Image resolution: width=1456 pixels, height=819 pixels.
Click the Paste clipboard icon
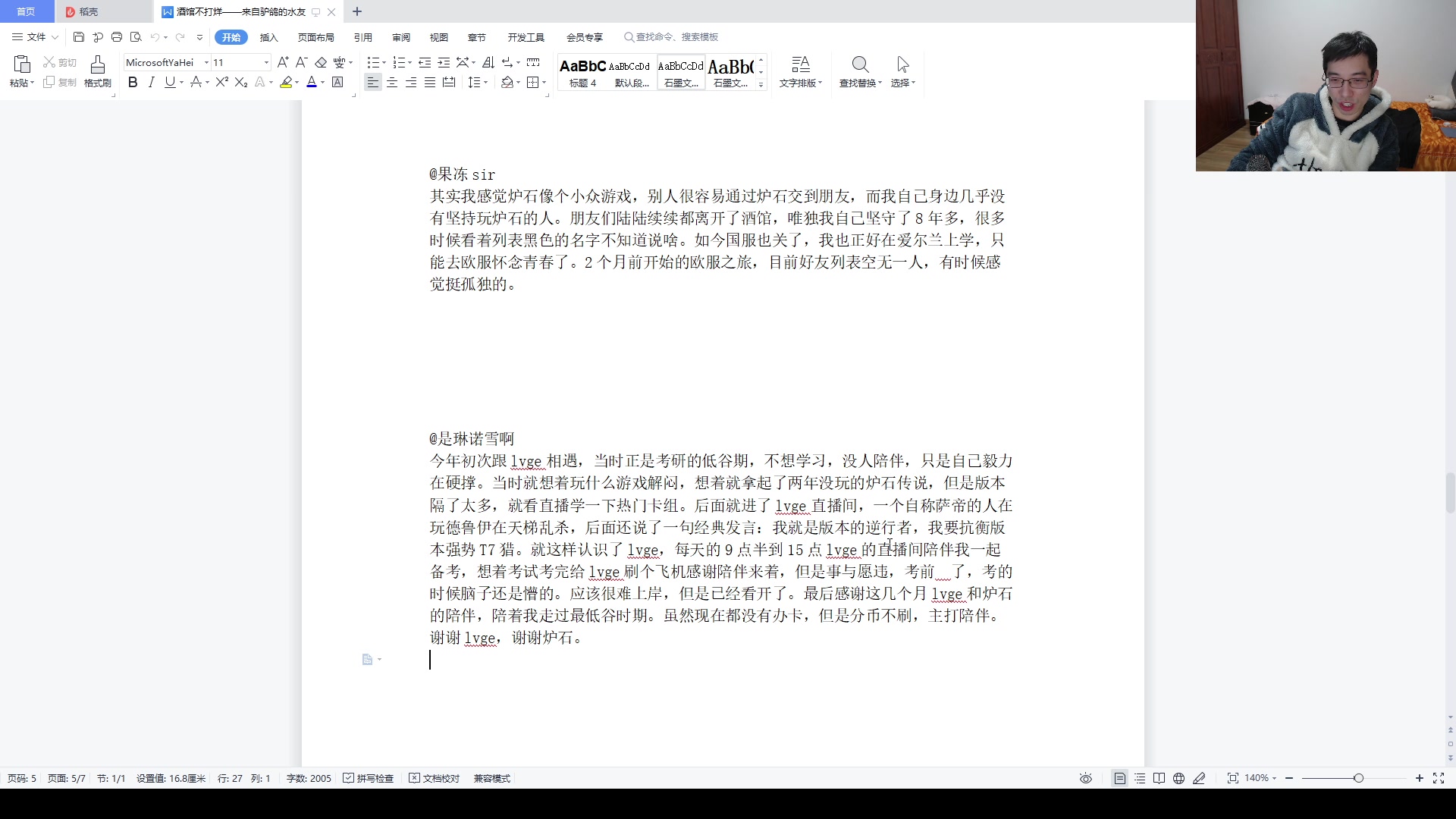(x=22, y=64)
